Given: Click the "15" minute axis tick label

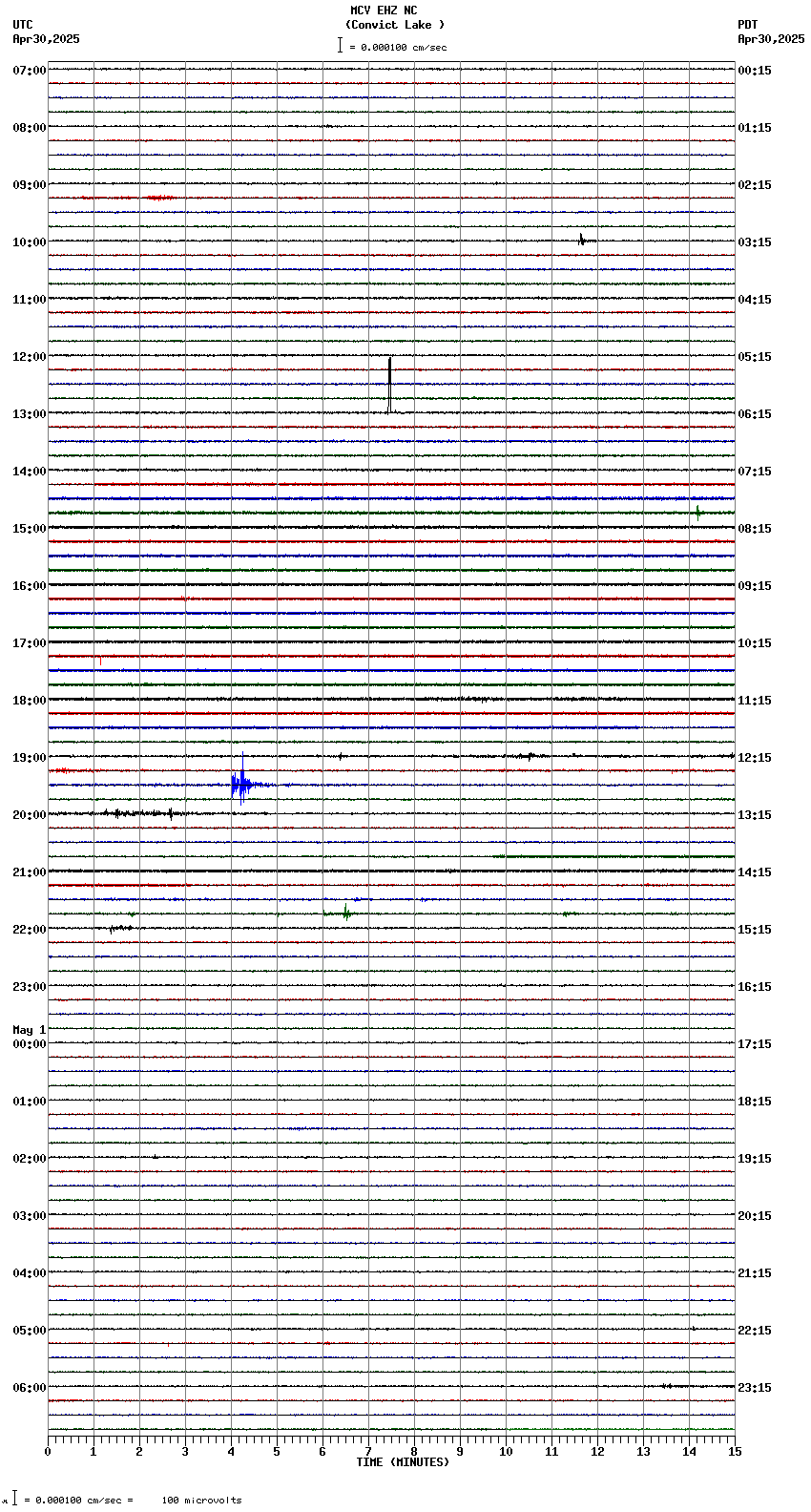Looking at the screenshot, I should point(735,1452).
